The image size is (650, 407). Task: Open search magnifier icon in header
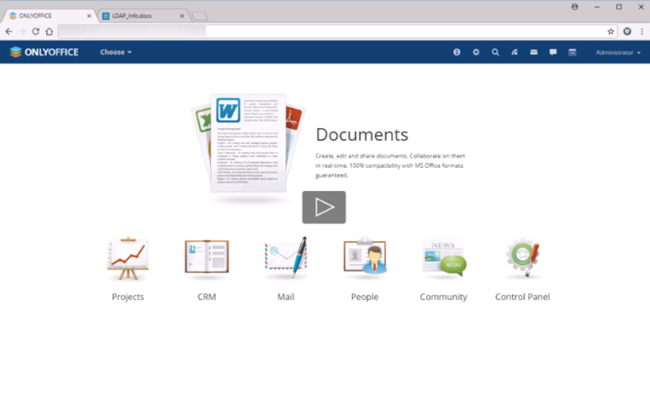click(x=495, y=52)
